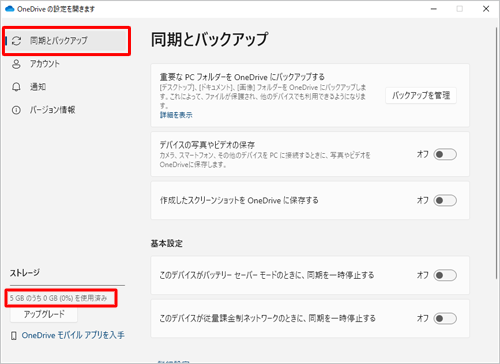500x364 pixels.
Task: Click the バックアップを管理 button
Action: [x=421, y=96]
